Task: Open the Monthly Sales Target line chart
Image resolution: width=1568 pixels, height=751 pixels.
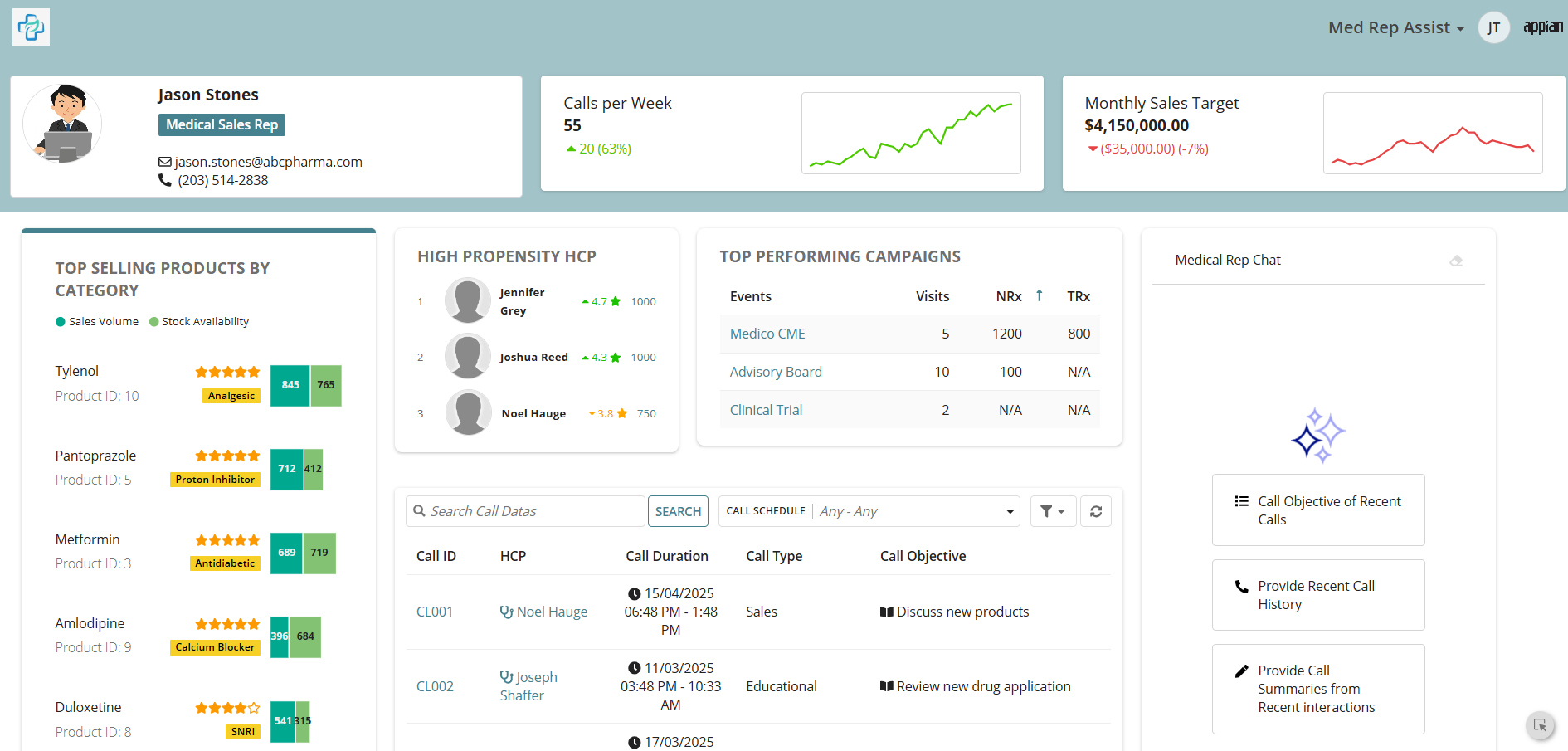Action: [1433, 133]
